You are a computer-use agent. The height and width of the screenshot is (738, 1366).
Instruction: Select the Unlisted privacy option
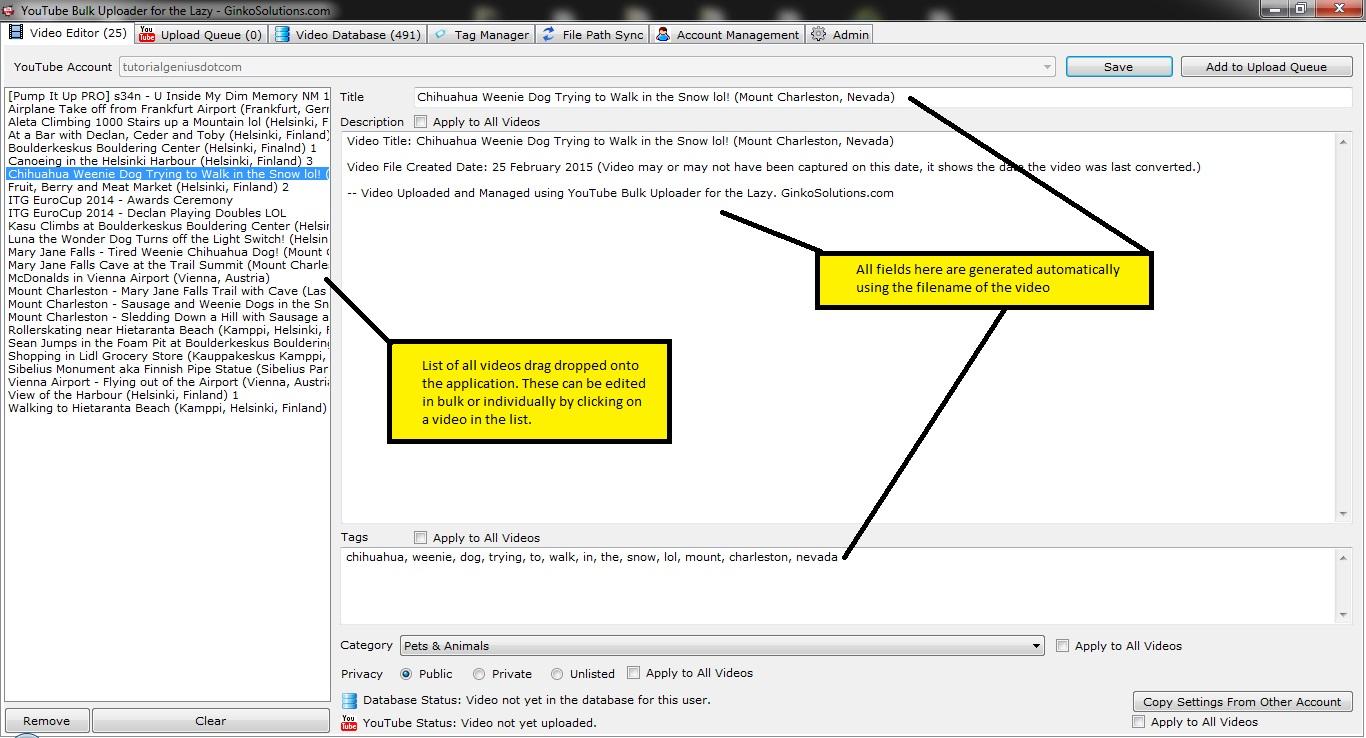coord(557,674)
